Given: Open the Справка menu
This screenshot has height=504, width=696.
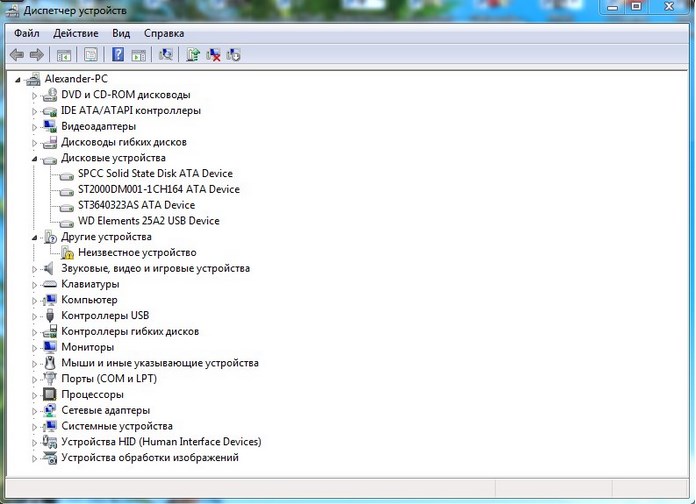Looking at the screenshot, I should tap(164, 33).
